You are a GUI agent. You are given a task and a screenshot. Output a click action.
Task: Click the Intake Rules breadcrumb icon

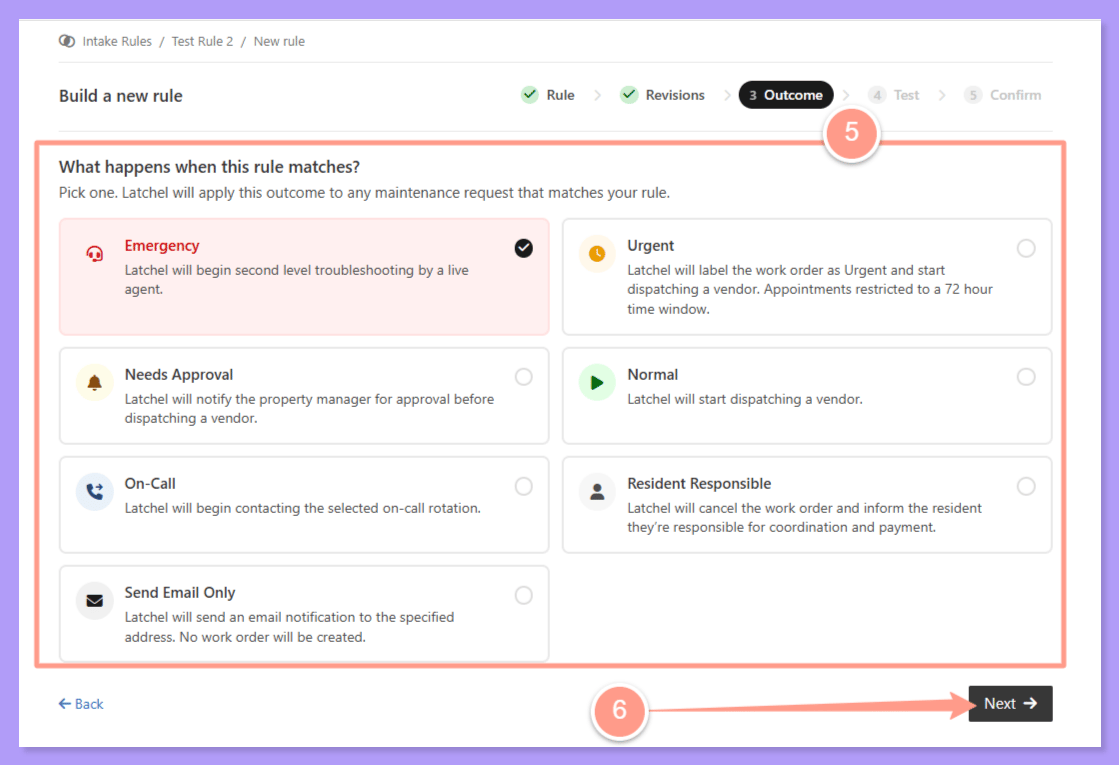click(66, 41)
